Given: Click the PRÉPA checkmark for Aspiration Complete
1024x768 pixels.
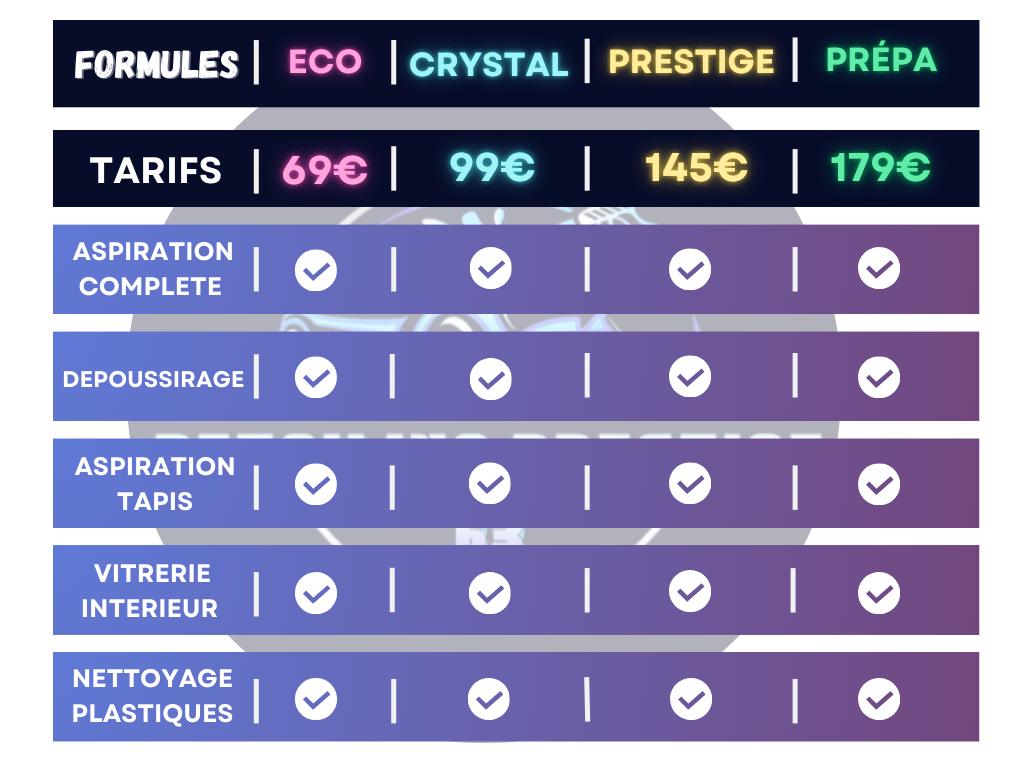Looking at the screenshot, I should click(x=879, y=268).
